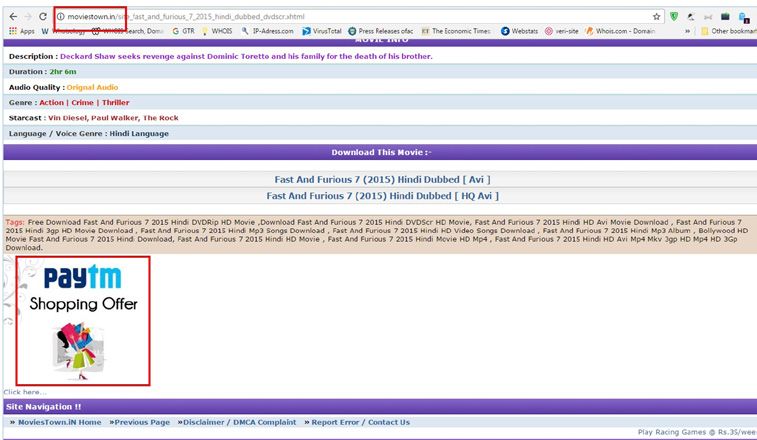The image size is (757, 440).
Task: Open the Webstats bookmark
Action: [519, 31]
